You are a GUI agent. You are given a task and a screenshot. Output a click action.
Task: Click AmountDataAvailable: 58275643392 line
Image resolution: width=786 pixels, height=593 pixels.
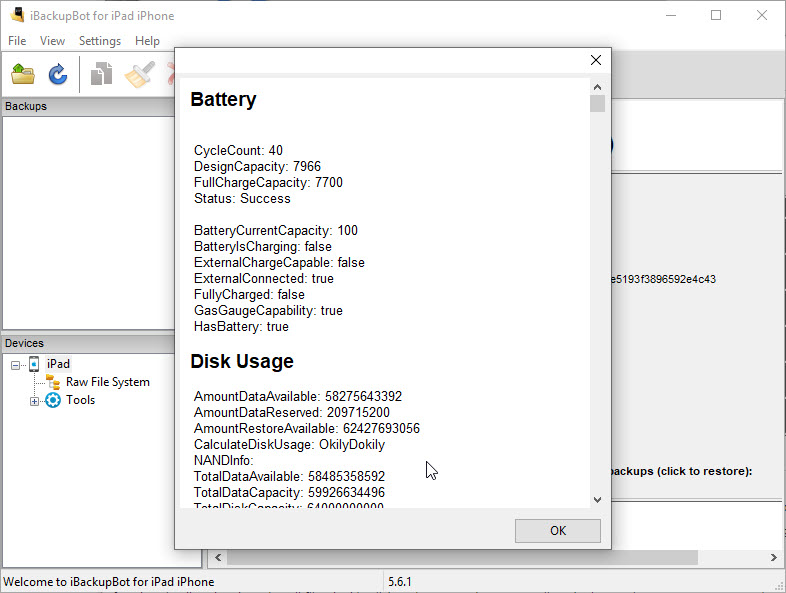(x=298, y=397)
